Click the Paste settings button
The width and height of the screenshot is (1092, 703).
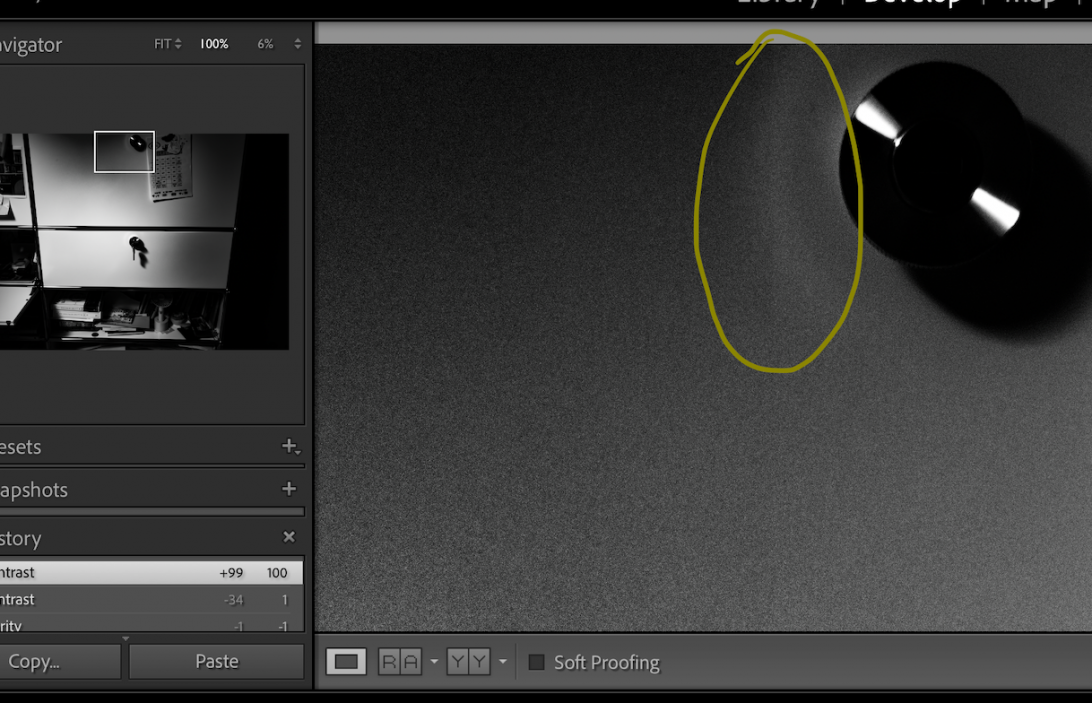click(216, 661)
